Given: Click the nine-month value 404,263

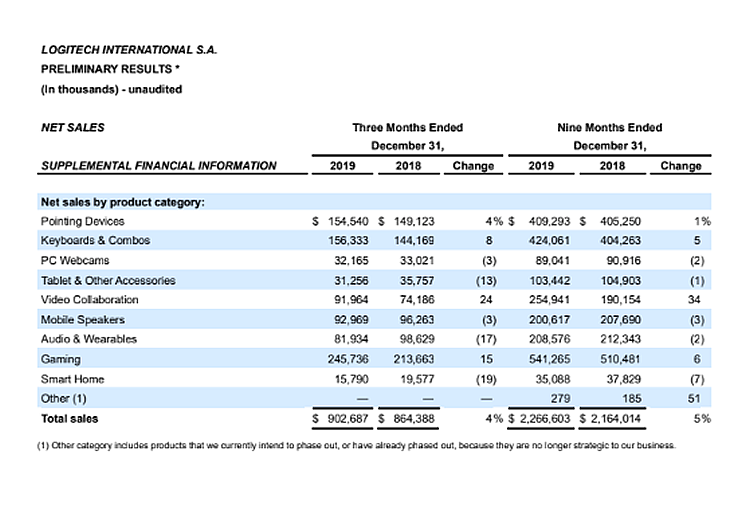Looking at the screenshot, I should point(620,241).
